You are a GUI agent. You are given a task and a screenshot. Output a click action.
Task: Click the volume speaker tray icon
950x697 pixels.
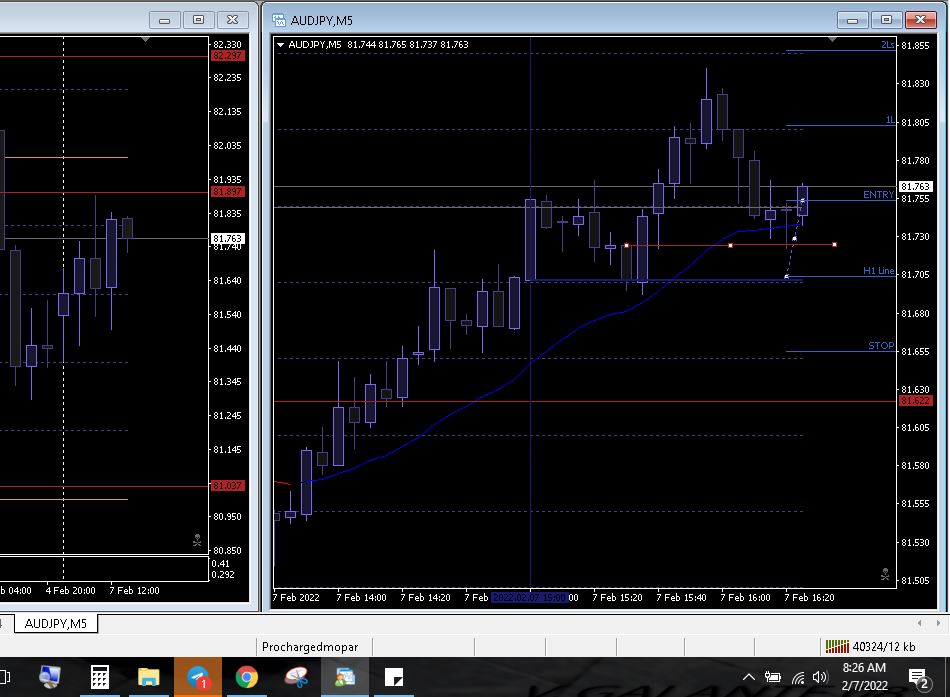[820, 677]
